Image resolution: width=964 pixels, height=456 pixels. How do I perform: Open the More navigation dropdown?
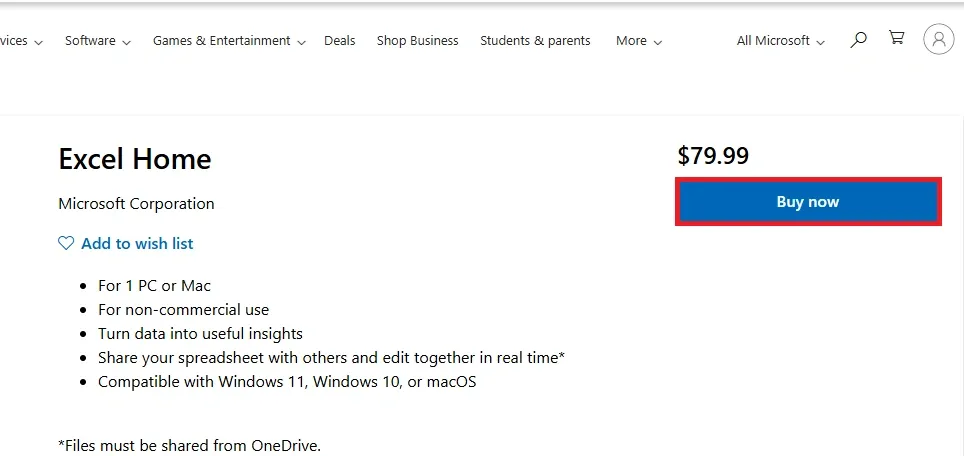[638, 41]
